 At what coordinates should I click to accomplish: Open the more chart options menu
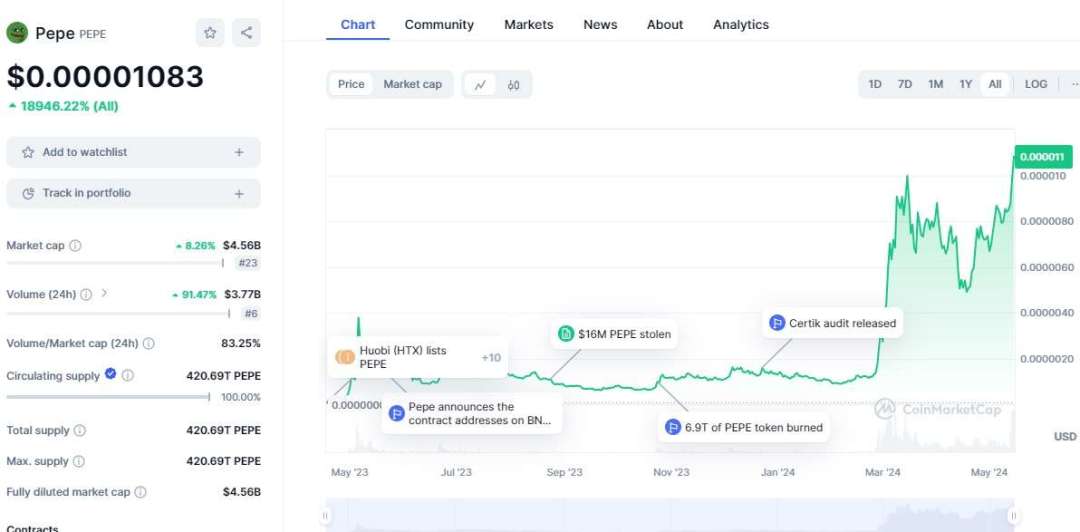tap(1071, 84)
